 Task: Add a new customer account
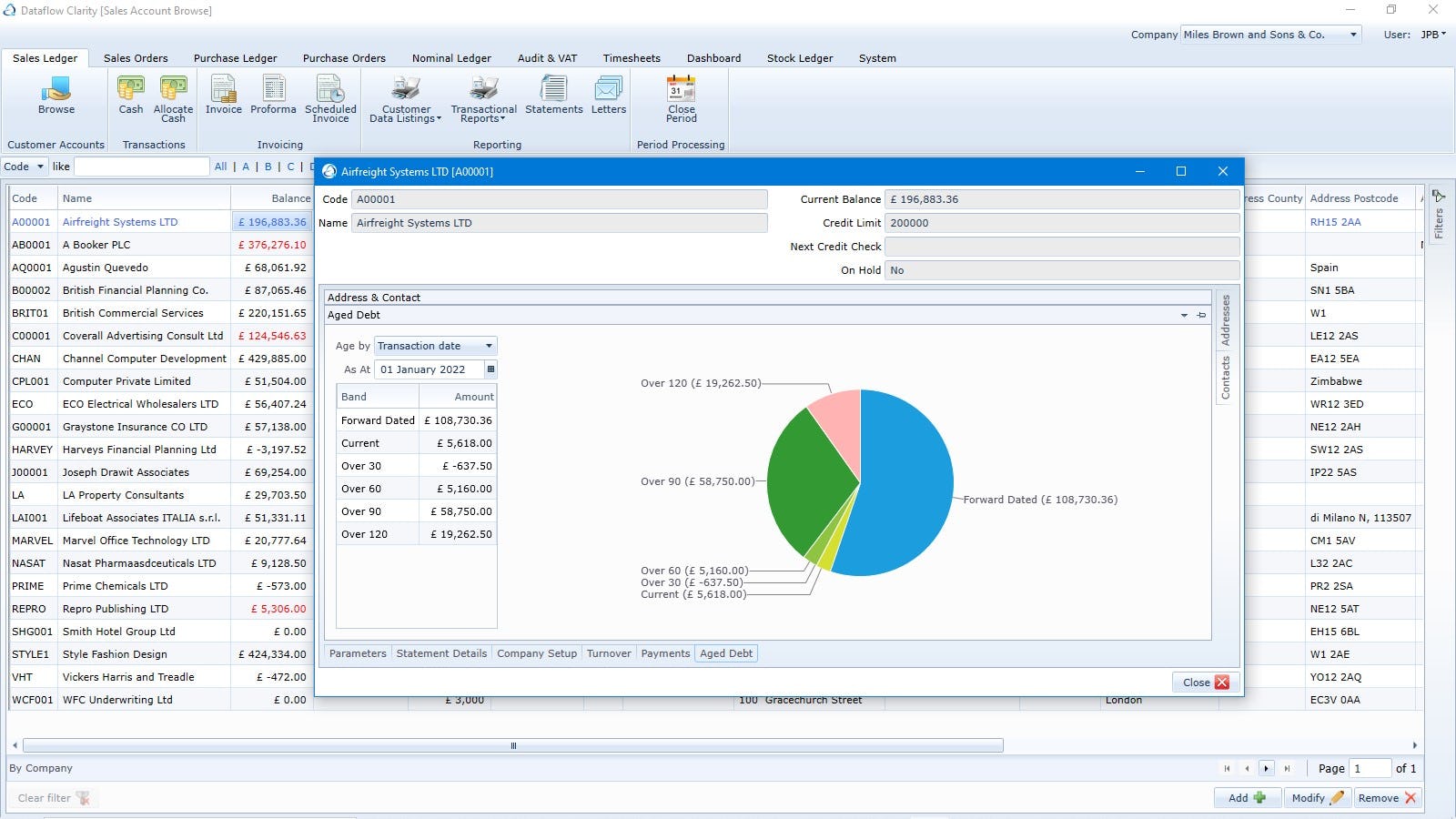pyautogui.click(x=1246, y=798)
